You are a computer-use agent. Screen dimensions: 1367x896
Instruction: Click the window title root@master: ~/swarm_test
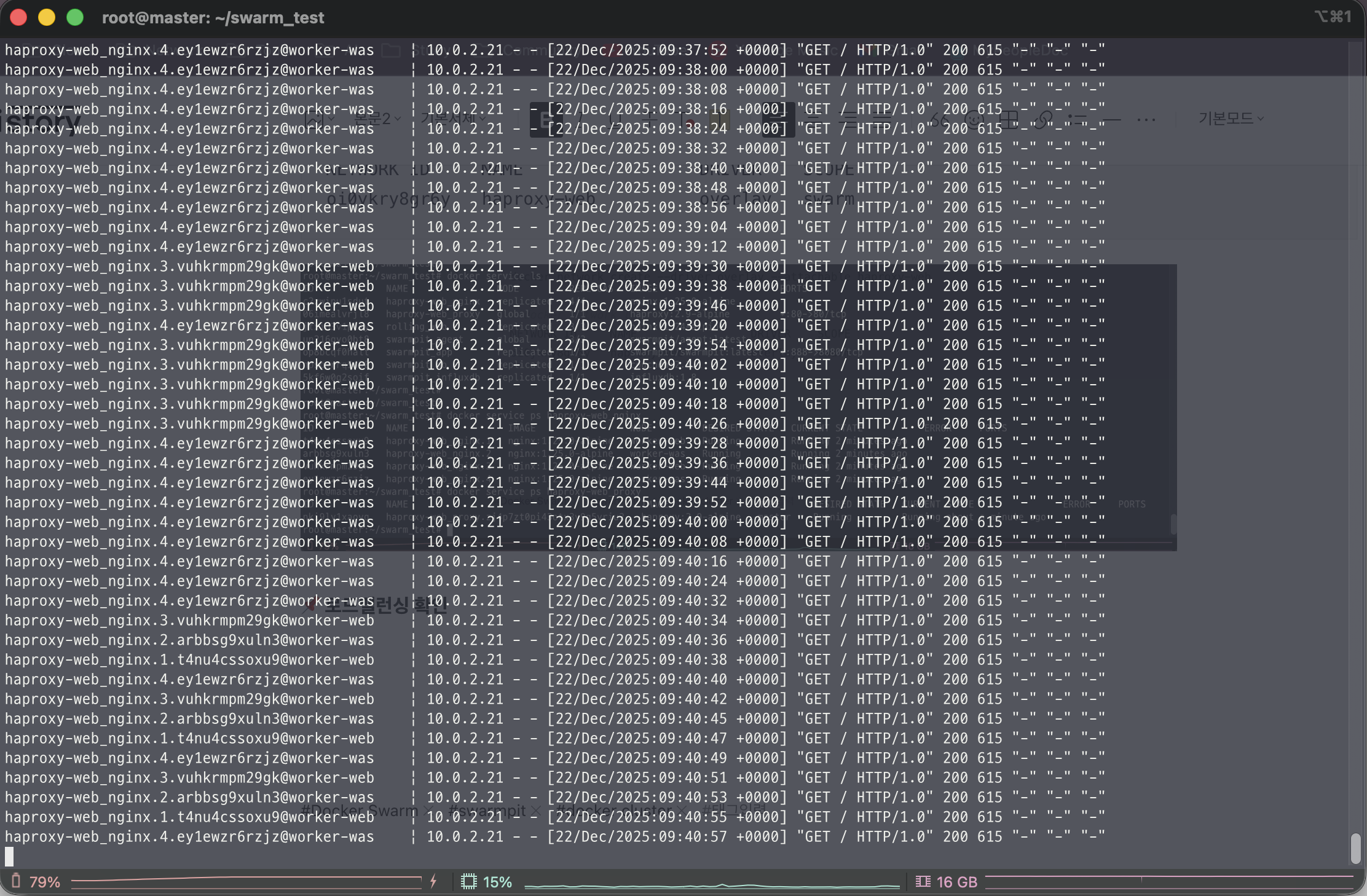click(213, 18)
